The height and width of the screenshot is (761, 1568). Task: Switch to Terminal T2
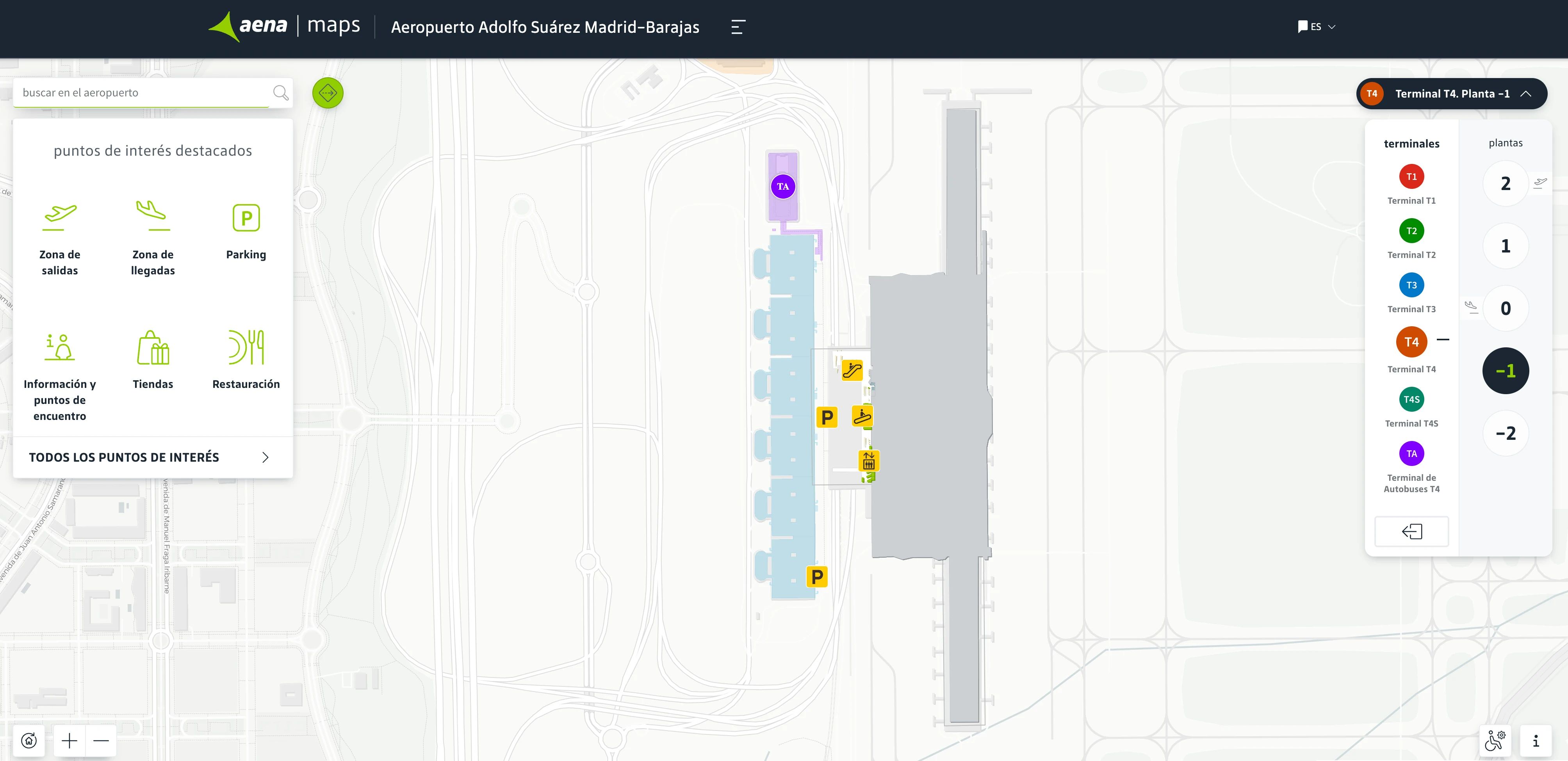click(1411, 231)
